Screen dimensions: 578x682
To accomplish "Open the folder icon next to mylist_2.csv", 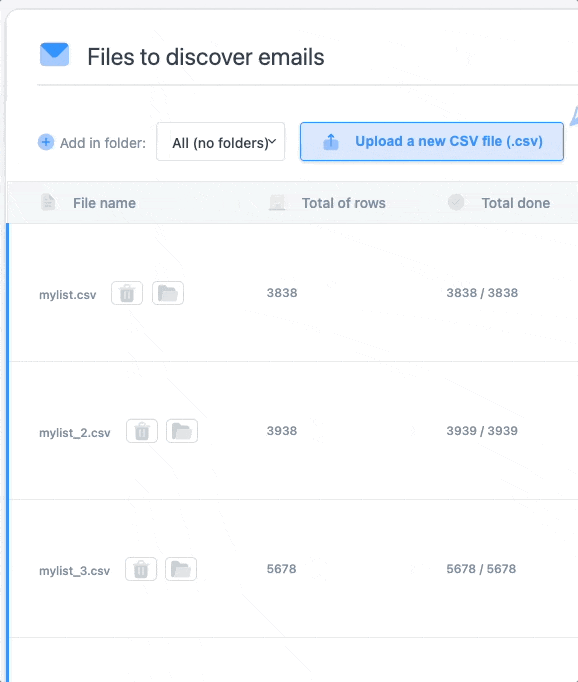I will pos(182,431).
